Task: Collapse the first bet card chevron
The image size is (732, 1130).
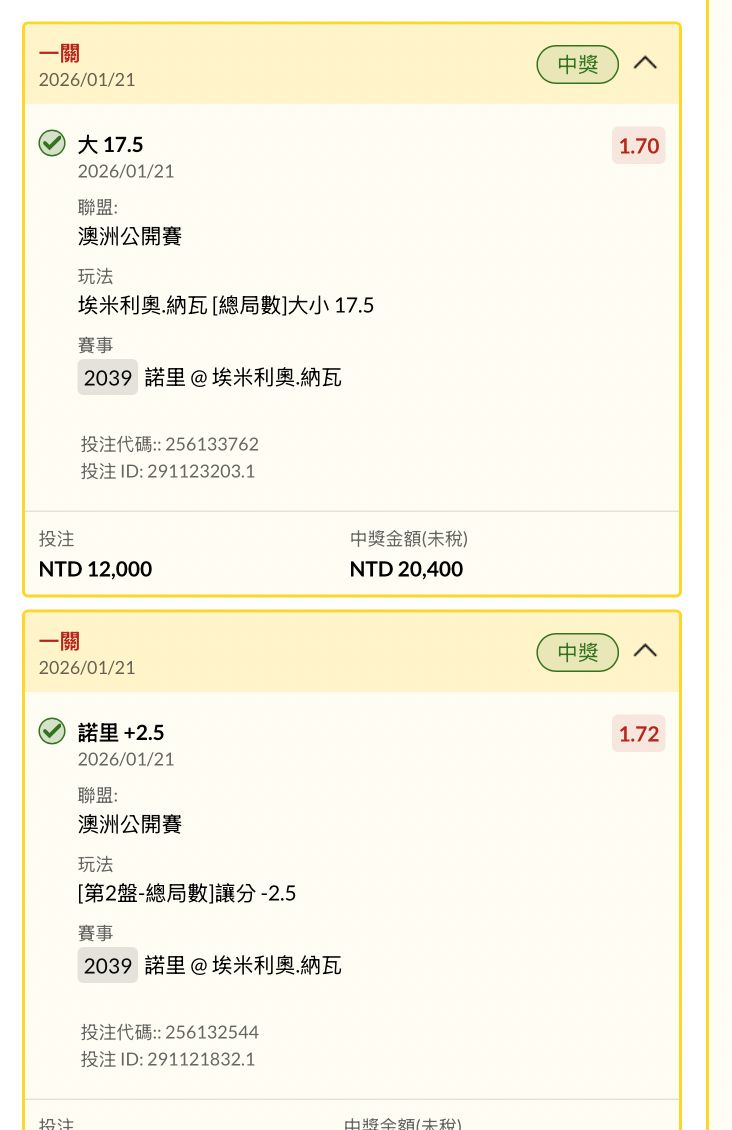Action: coord(646,64)
